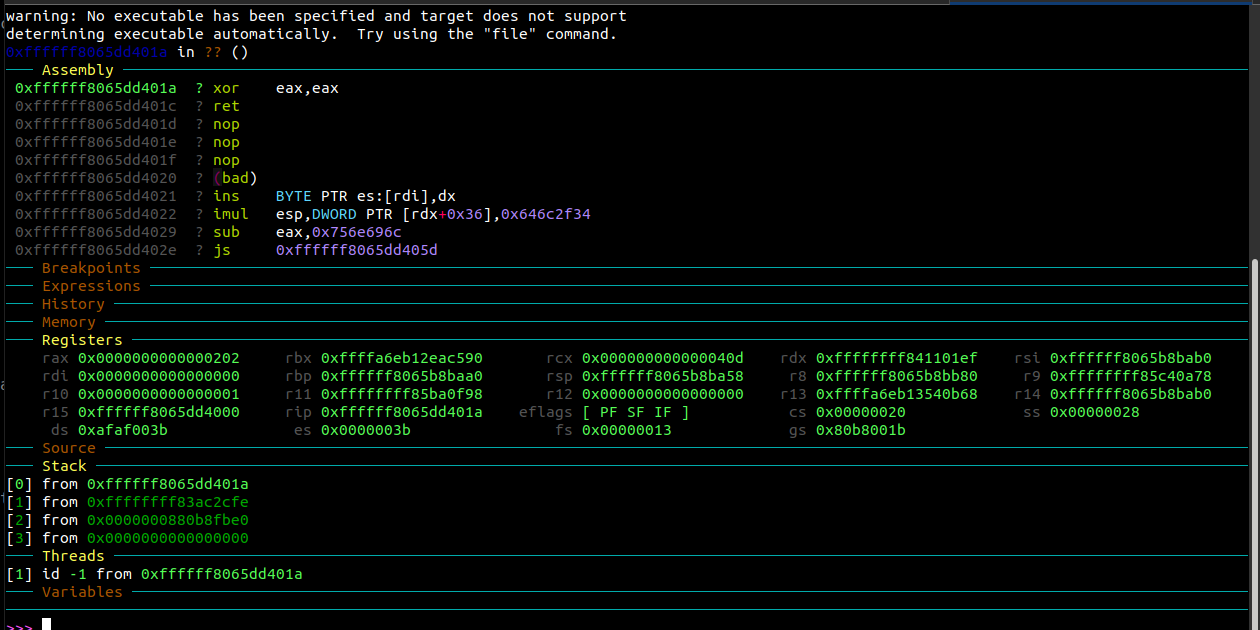Click the rbp register value
The image size is (1260, 630).
tap(402, 376)
